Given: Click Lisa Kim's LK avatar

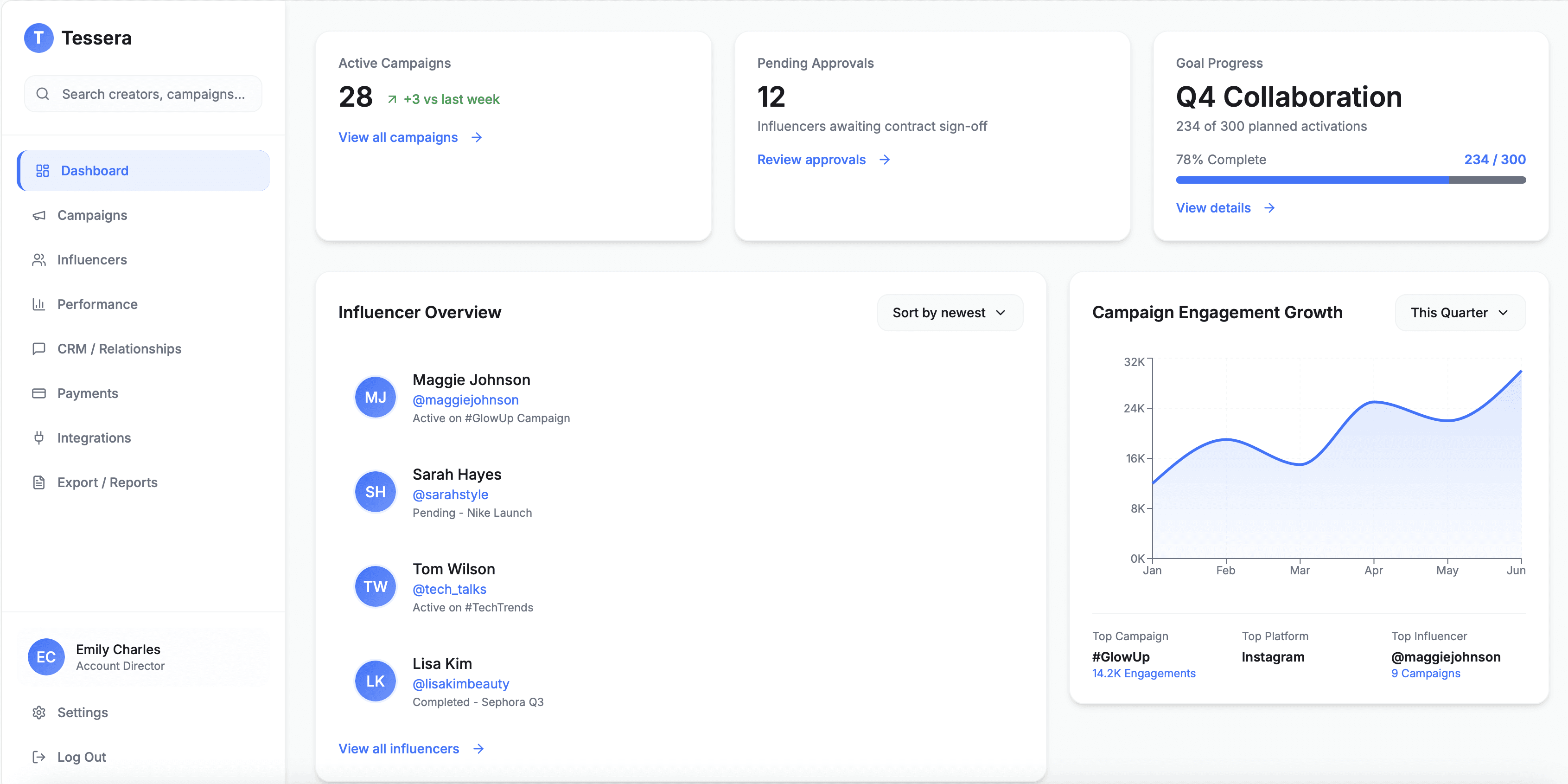Looking at the screenshot, I should [376, 681].
